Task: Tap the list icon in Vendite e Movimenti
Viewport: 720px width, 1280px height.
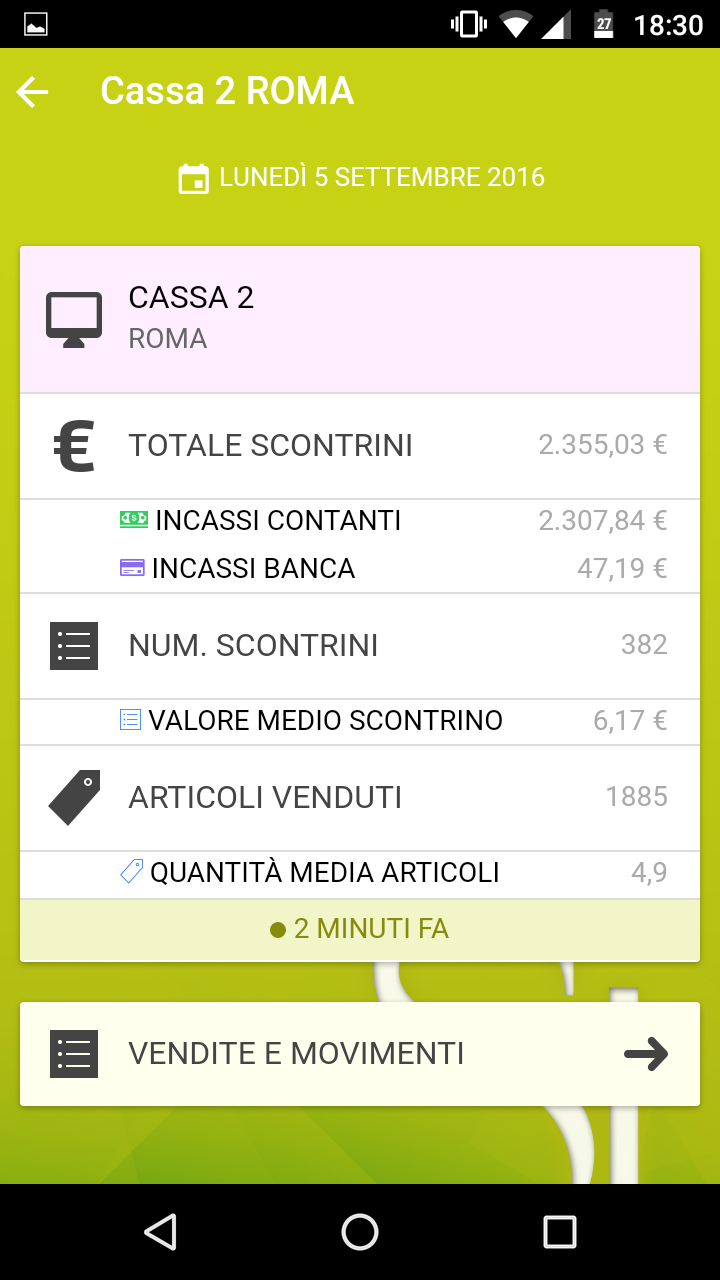Action: click(74, 1054)
